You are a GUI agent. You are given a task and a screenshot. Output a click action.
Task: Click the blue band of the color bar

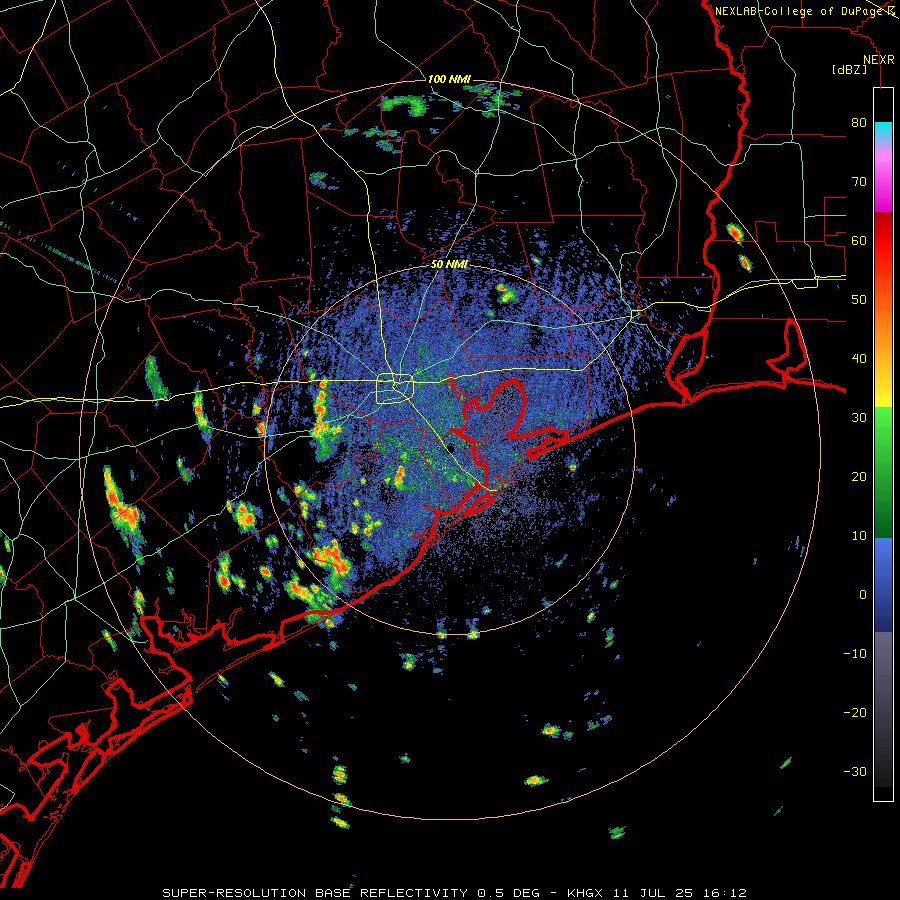coord(883,585)
